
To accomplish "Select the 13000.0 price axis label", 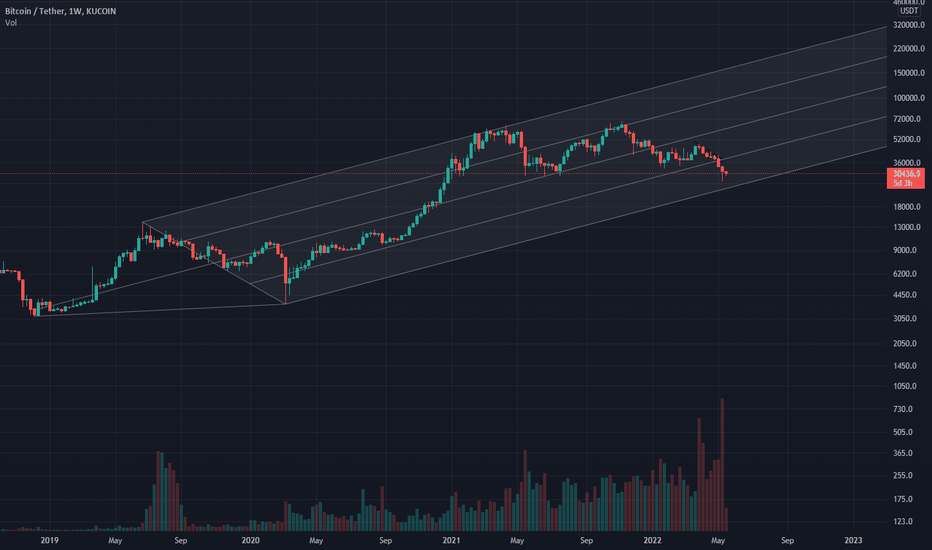I will click(x=907, y=227).
